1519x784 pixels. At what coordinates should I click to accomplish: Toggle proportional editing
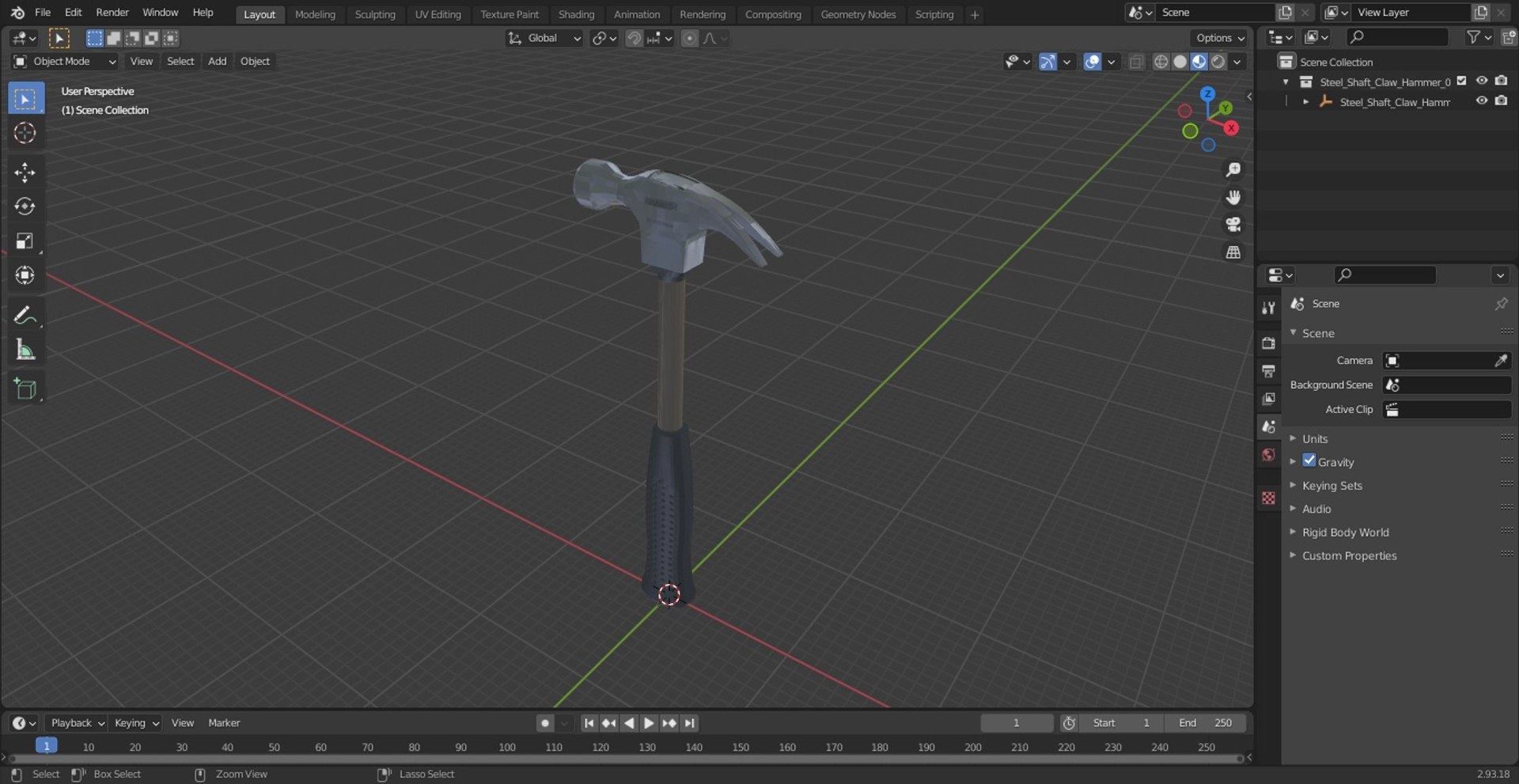pyautogui.click(x=690, y=38)
